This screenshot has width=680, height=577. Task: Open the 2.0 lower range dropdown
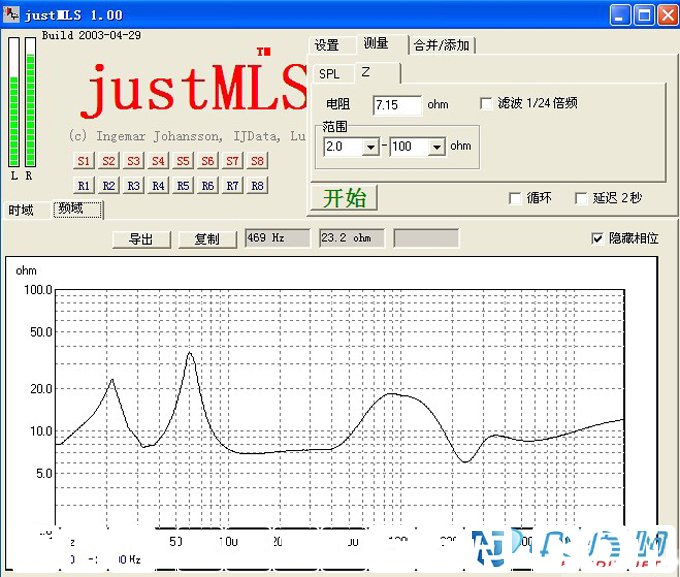coord(370,147)
